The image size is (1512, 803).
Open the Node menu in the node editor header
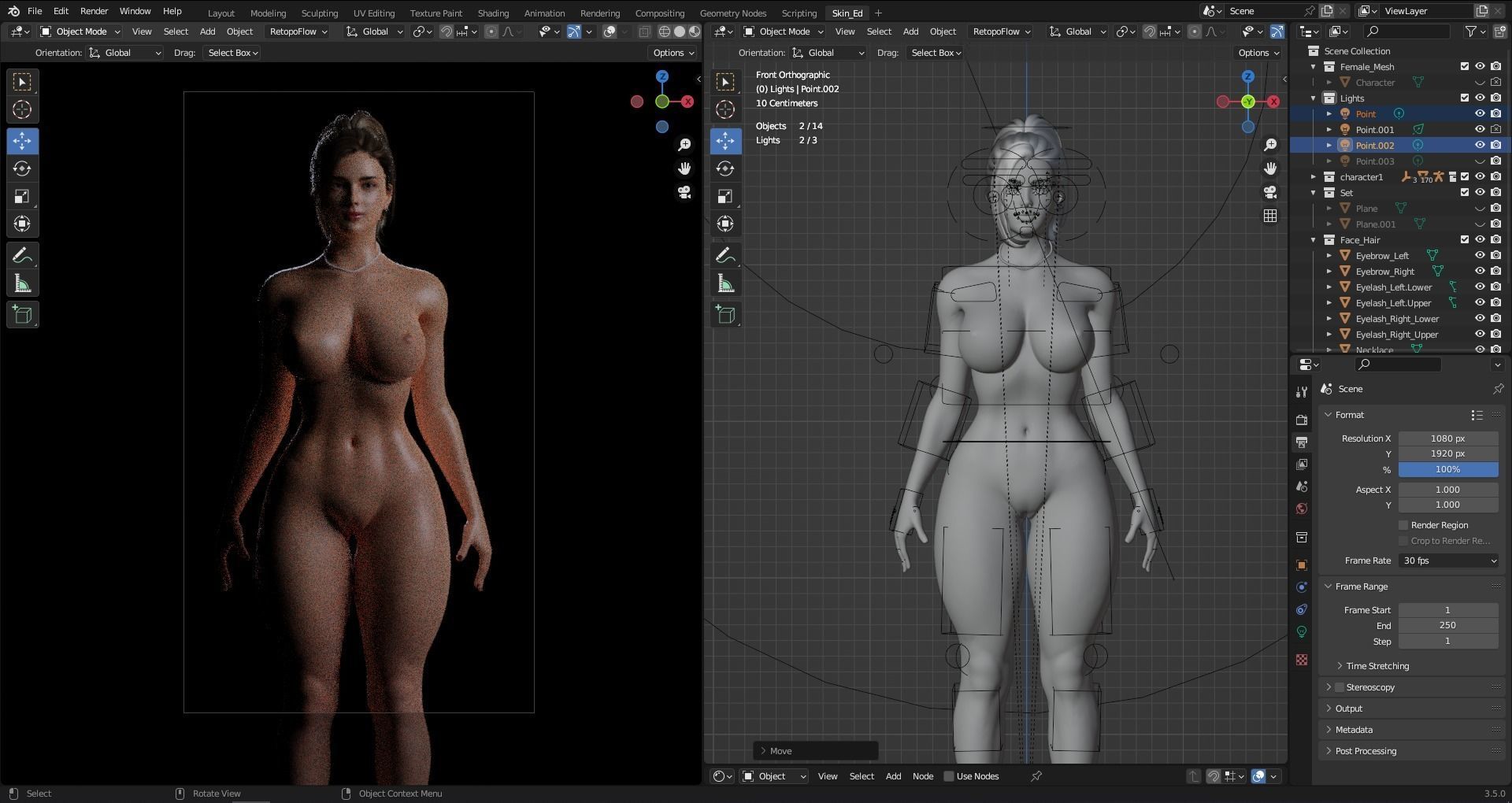(x=923, y=776)
